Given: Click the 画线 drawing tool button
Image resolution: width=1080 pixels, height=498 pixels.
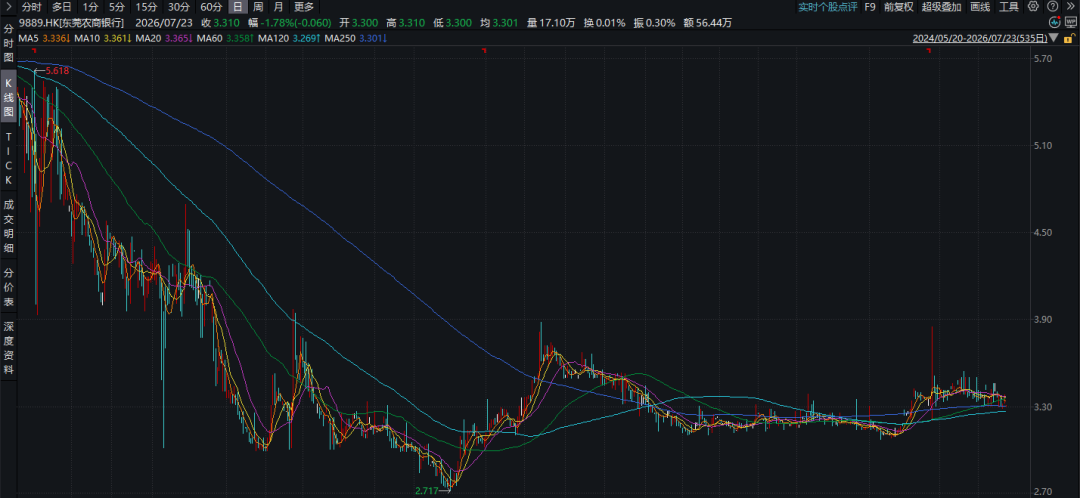Looking at the screenshot, I should (x=980, y=7).
